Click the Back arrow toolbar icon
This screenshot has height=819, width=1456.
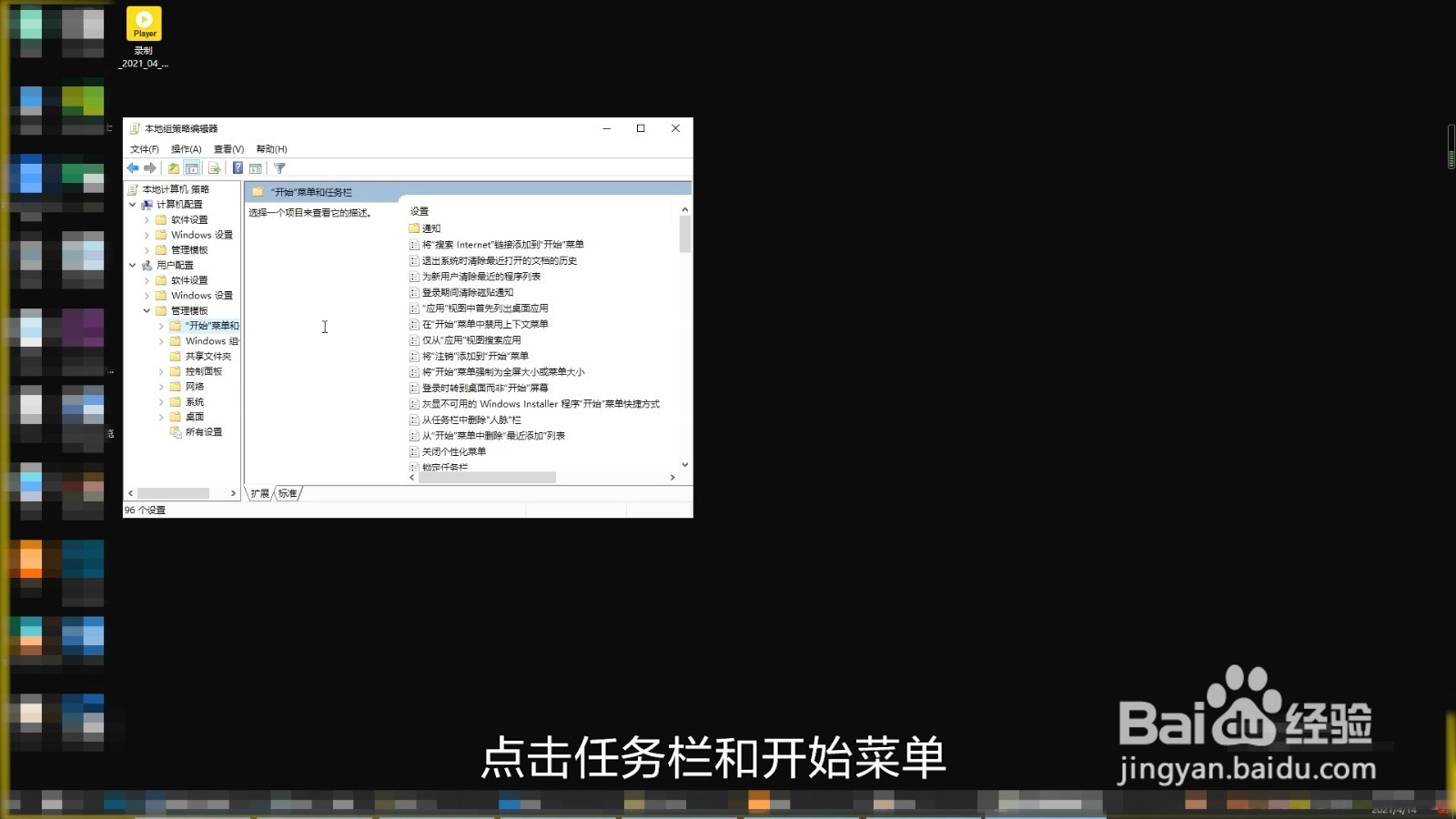tap(133, 168)
